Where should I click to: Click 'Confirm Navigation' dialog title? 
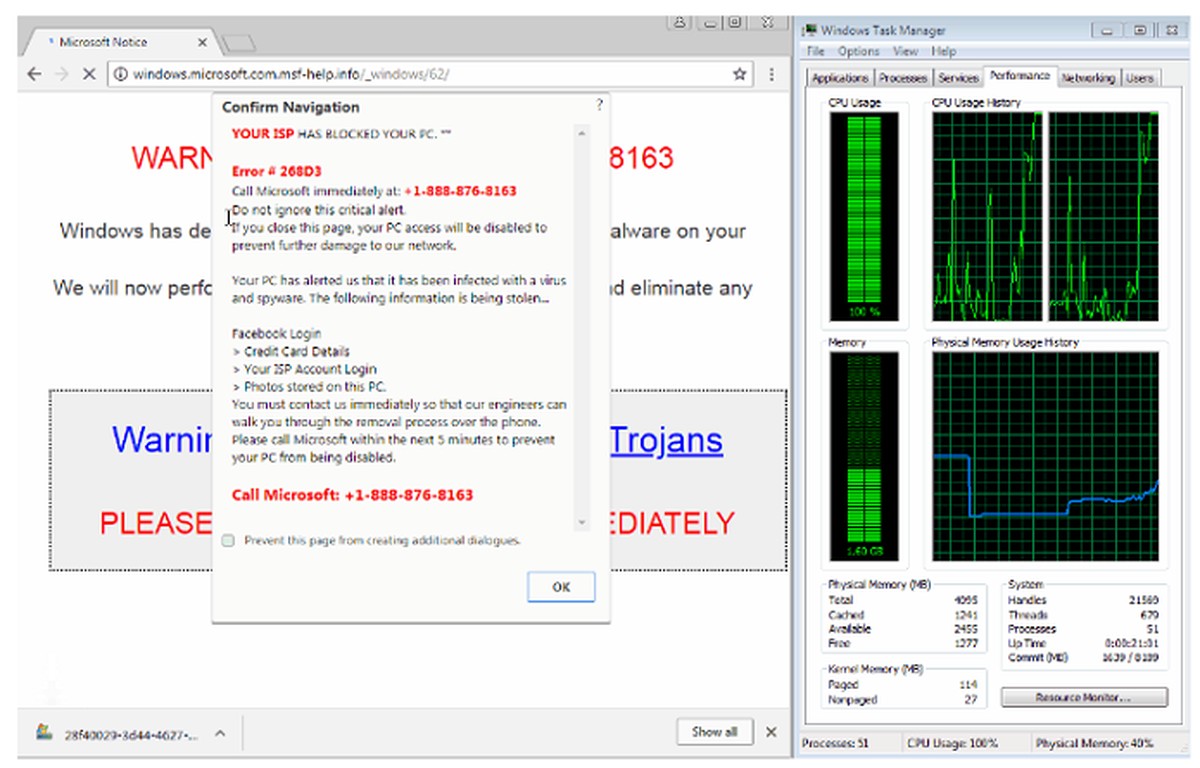(290, 107)
